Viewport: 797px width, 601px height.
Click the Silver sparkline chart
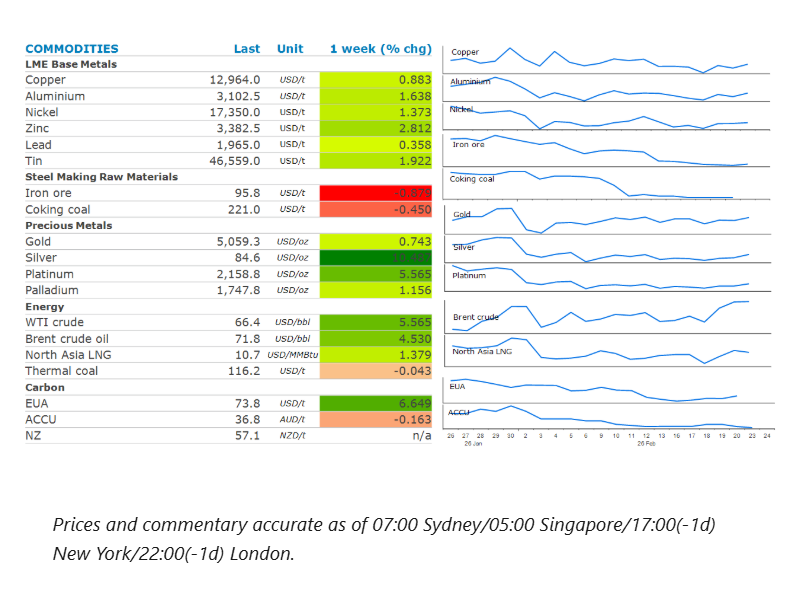pos(607,249)
